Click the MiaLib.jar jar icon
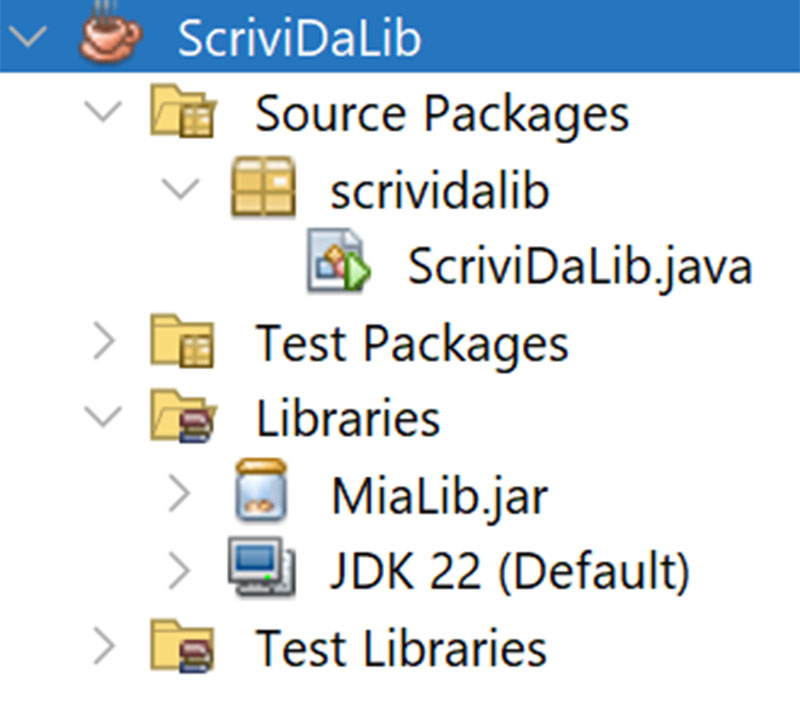Image resolution: width=800 pixels, height=705 pixels. (261, 490)
